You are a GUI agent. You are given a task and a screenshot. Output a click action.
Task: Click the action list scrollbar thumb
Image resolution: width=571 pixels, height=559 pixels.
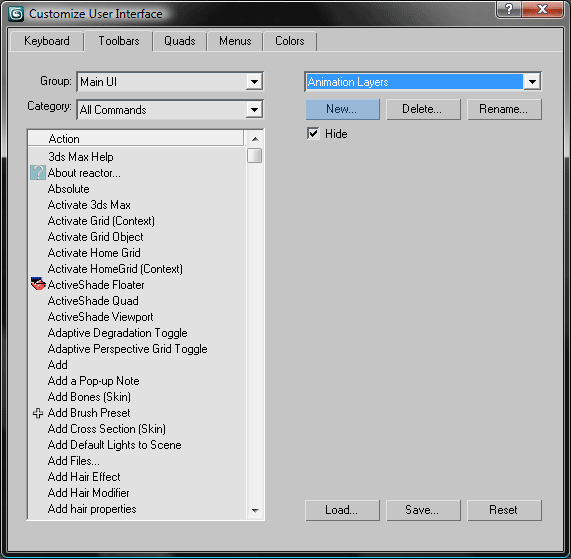(x=255, y=156)
